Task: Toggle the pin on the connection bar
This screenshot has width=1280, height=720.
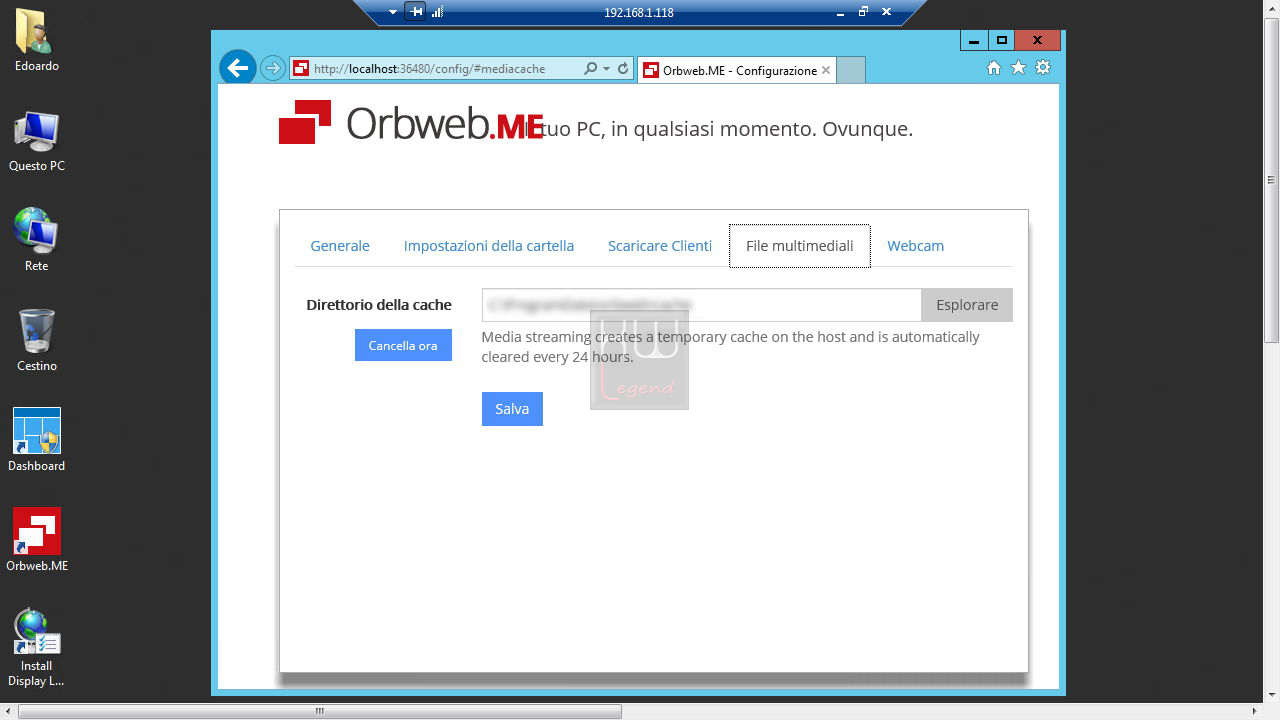Action: (x=416, y=12)
